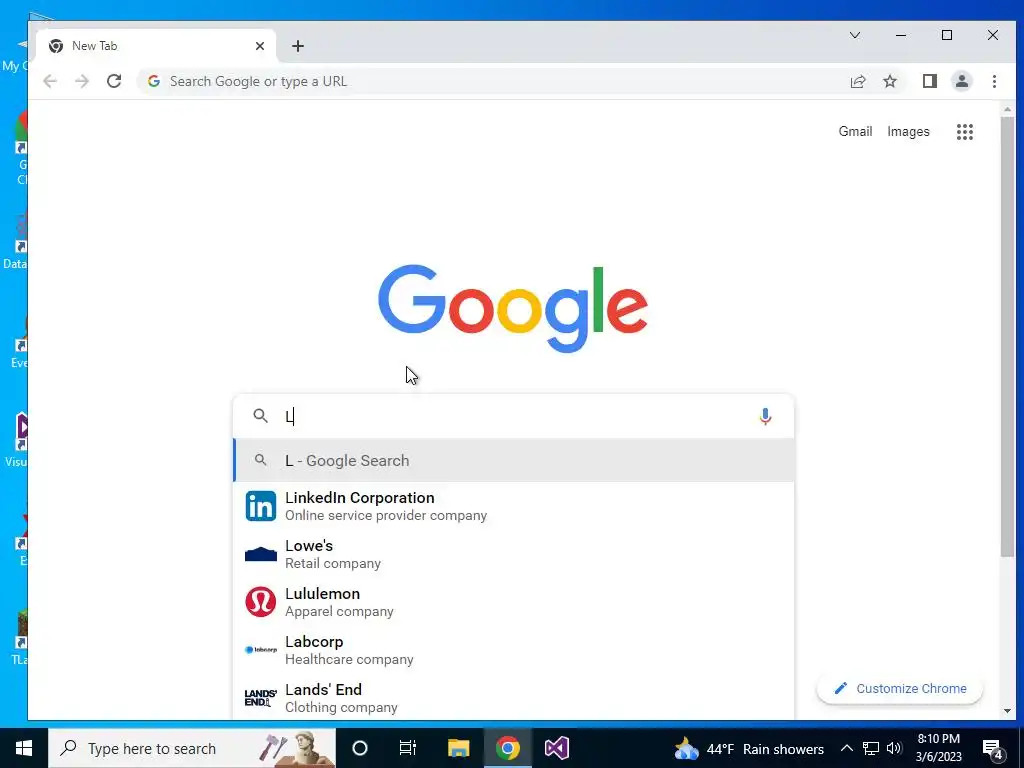Open the Windows Start menu
1024x768 pixels.
coord(24,748)
